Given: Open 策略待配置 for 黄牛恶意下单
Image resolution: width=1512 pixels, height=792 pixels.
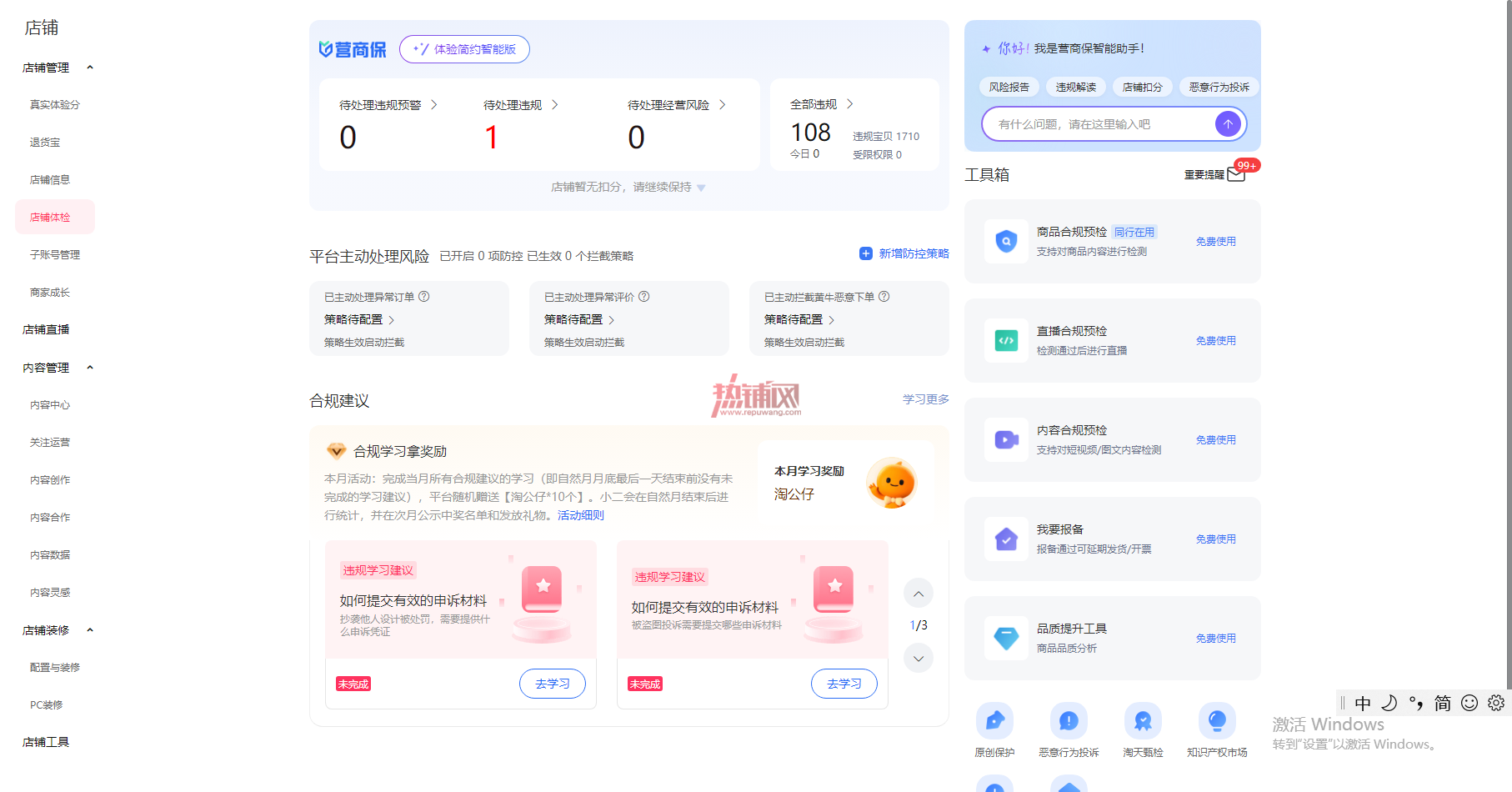Looking at the screenshot, I should (x=799, y=319).
